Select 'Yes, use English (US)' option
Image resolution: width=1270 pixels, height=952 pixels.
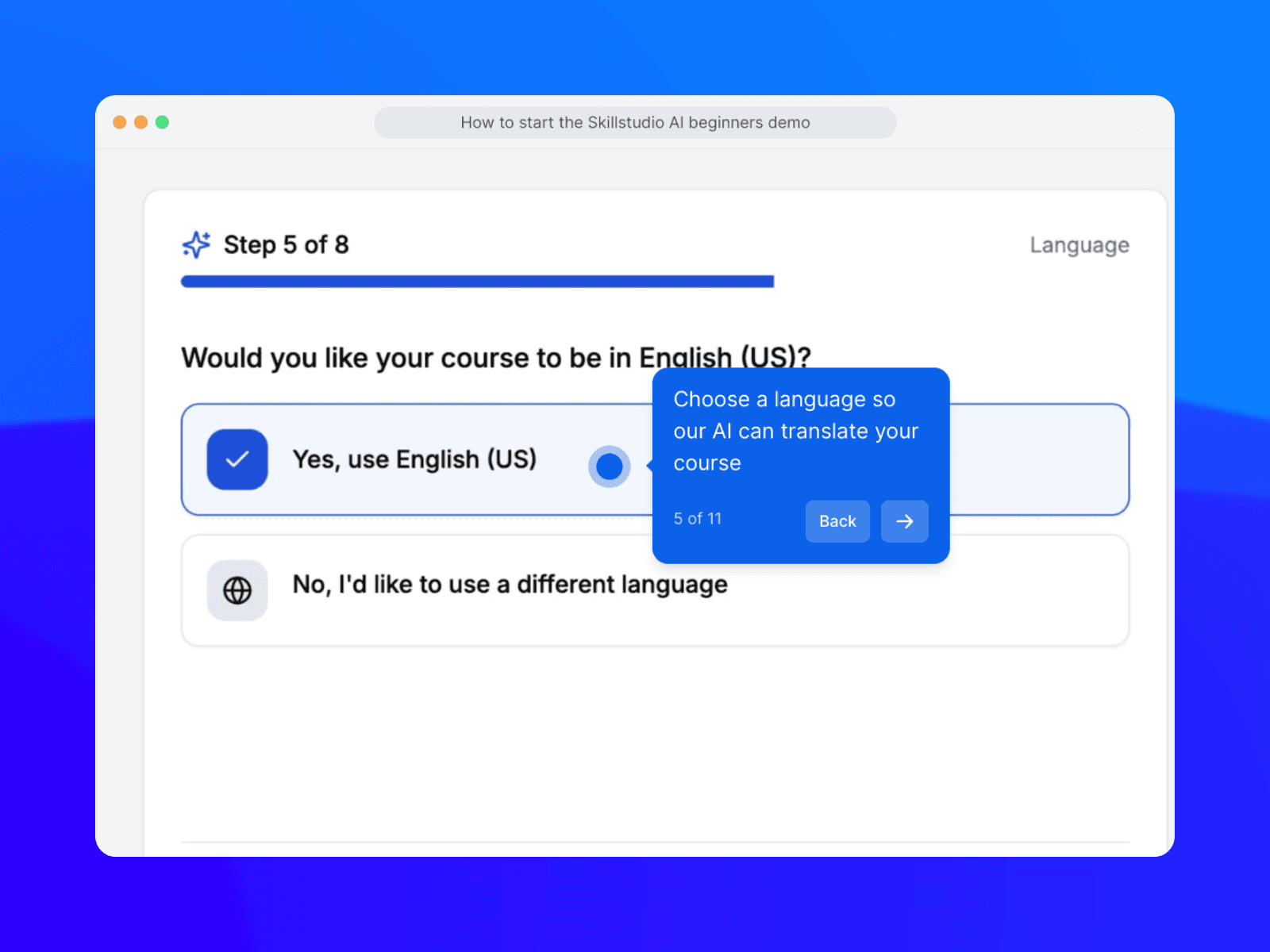pyautogui.click(x=655, y=459)
